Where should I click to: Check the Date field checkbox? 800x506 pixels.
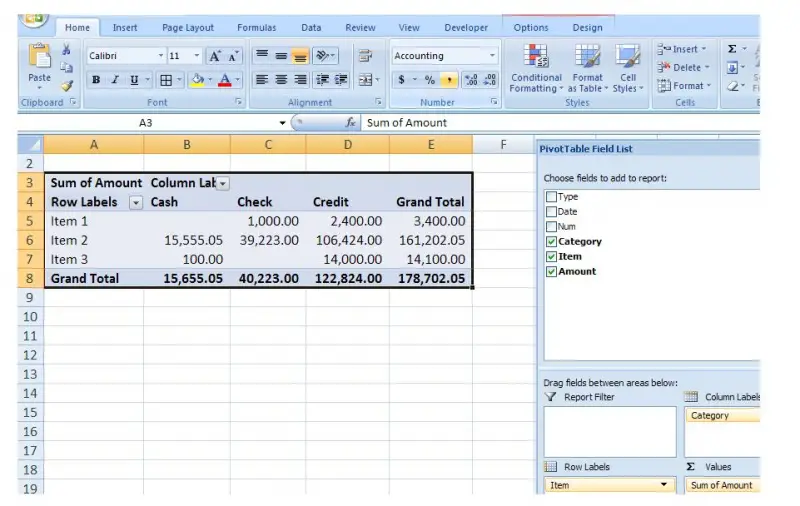(x=551, y=211)
